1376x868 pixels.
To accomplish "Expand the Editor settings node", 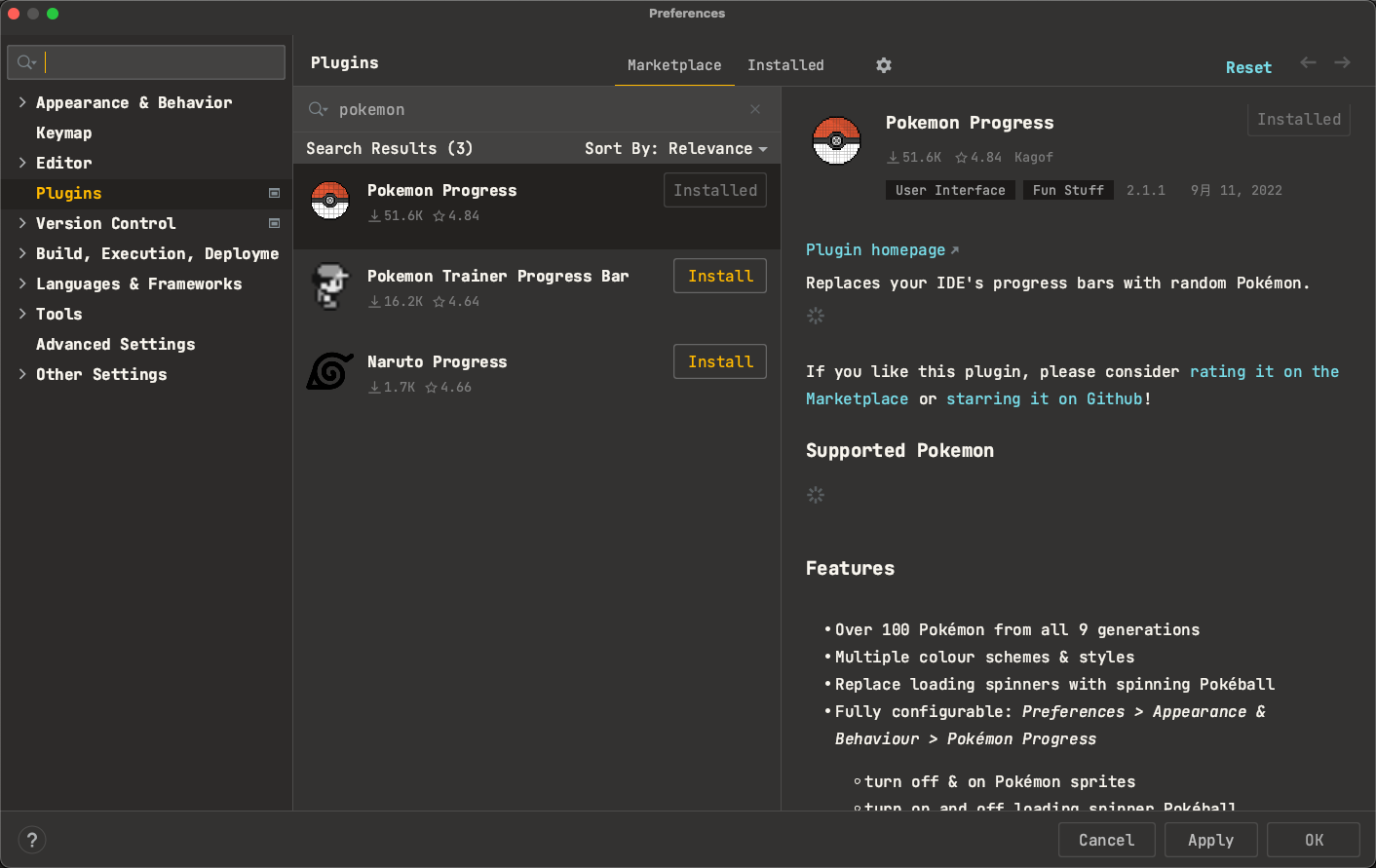I will pos(22,163).
